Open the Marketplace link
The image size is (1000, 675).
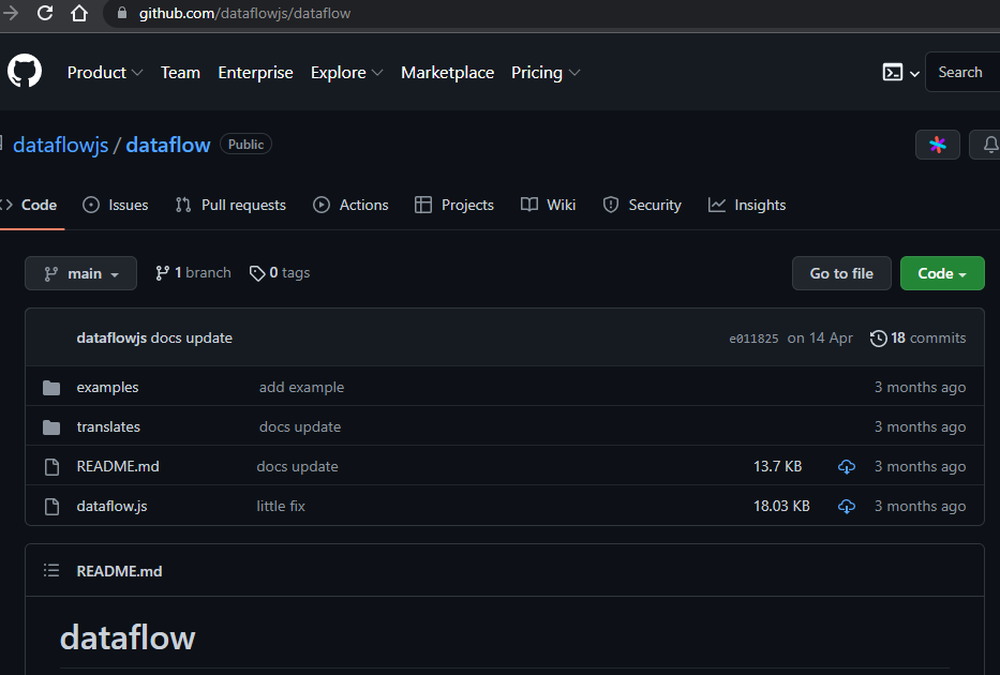tap(448, 73)
